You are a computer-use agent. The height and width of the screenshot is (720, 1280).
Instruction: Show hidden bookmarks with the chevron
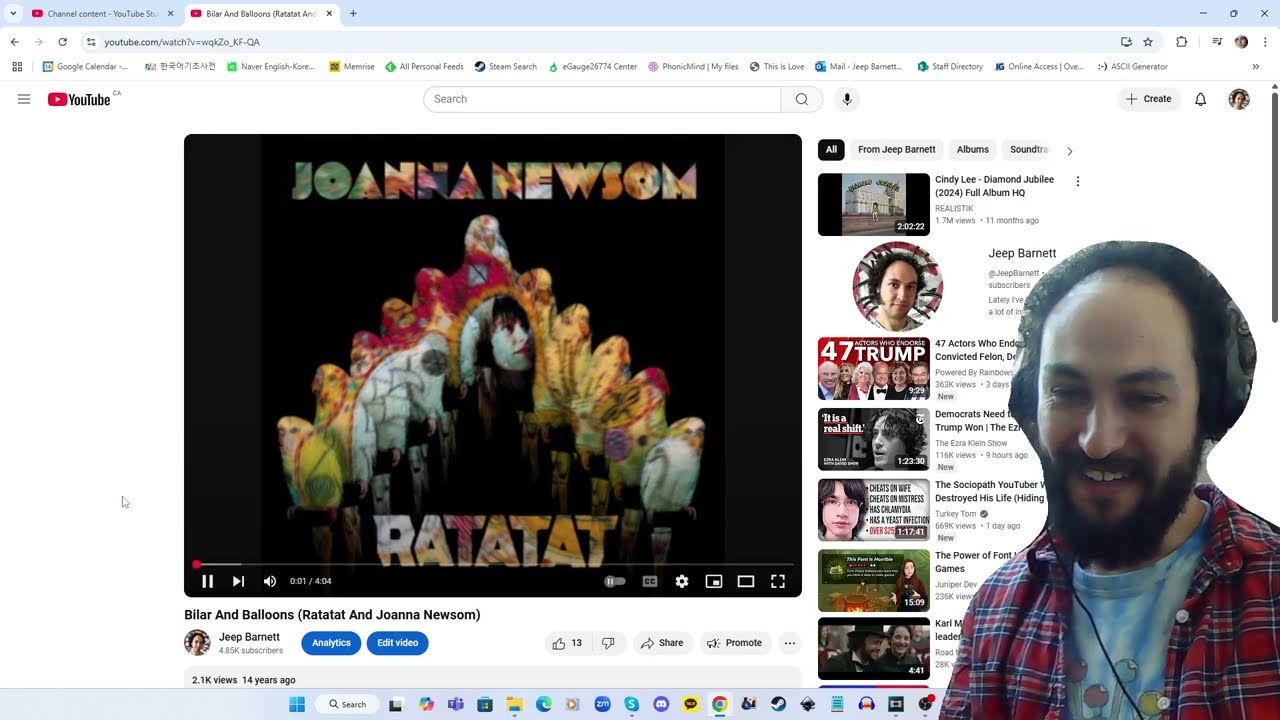point(1255,67)
